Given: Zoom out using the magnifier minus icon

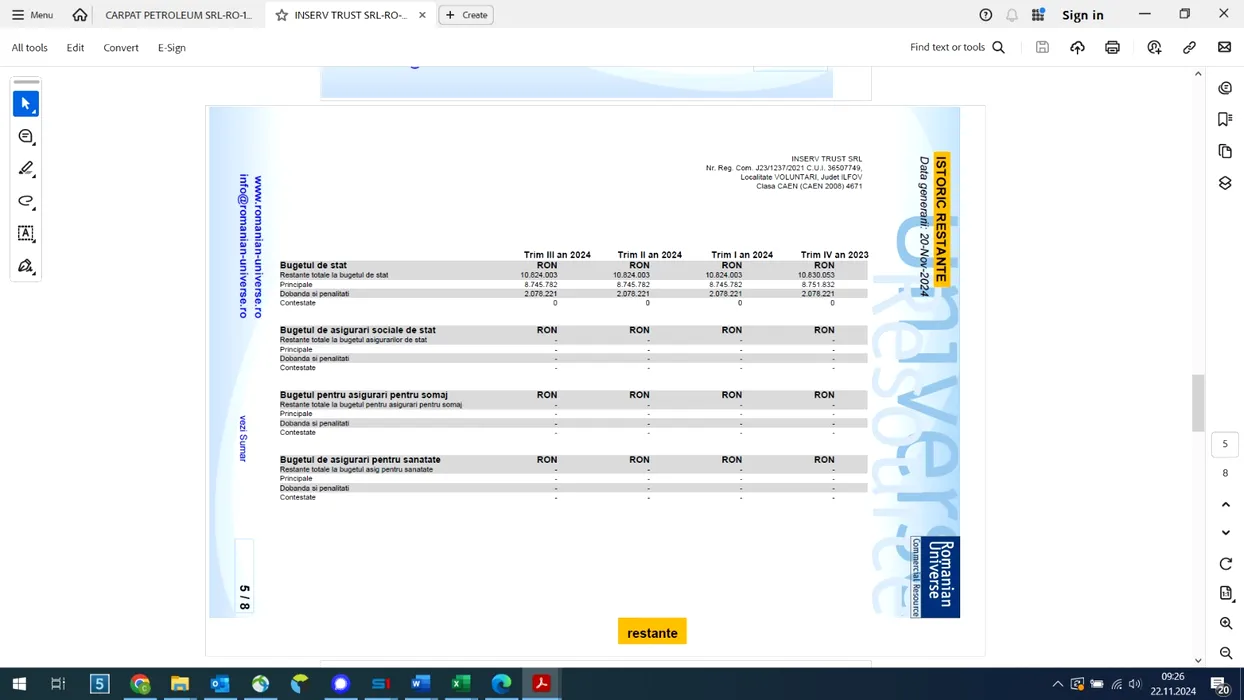Looking at the screenshot, I should click(x=1226, y=653).
